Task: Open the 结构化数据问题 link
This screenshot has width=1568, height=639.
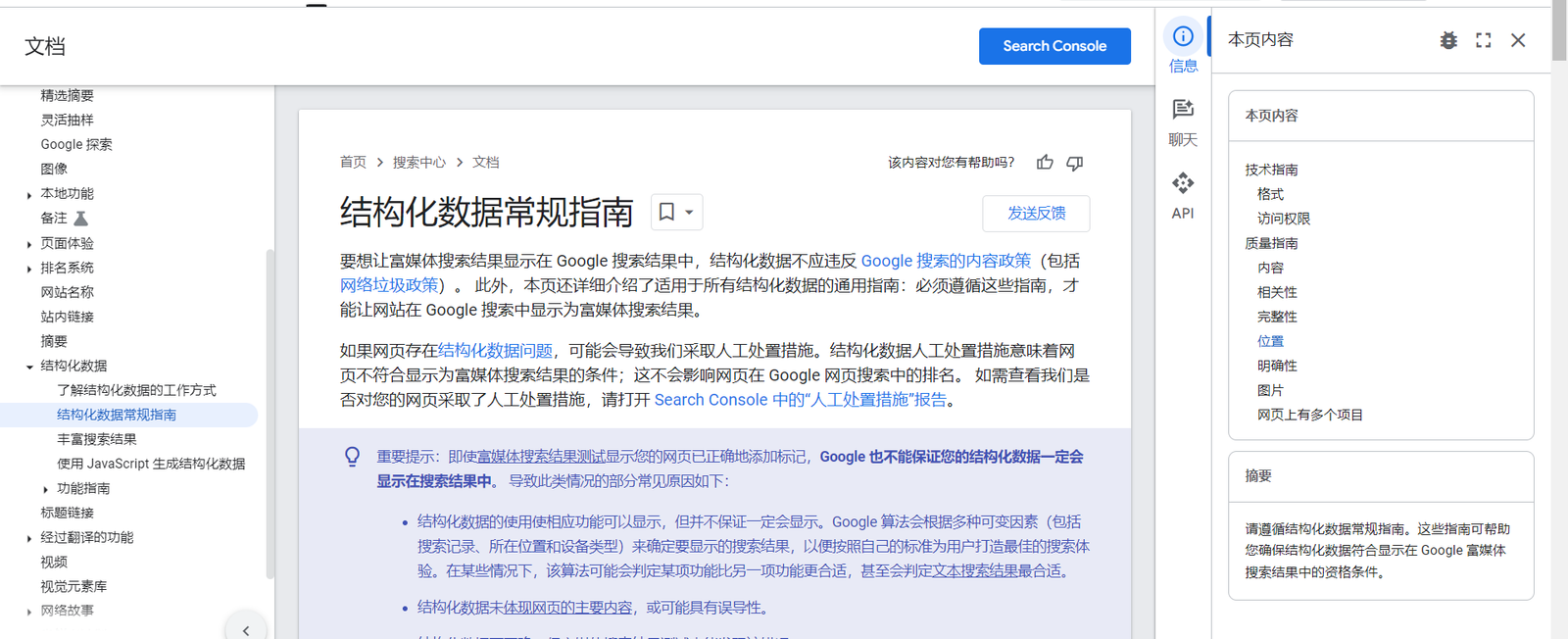Action: click(x=495, y=351)
